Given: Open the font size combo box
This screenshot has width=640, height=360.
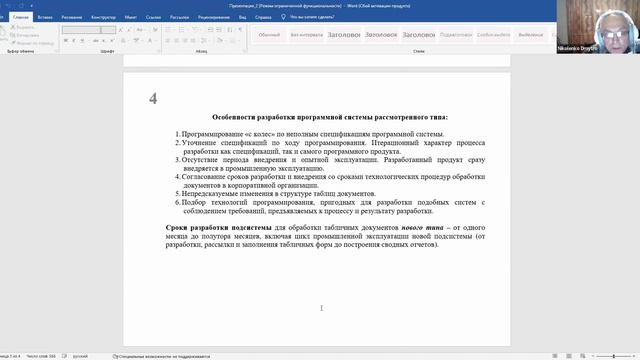Looking at the screenshot, I should click(x=108, y=29).
